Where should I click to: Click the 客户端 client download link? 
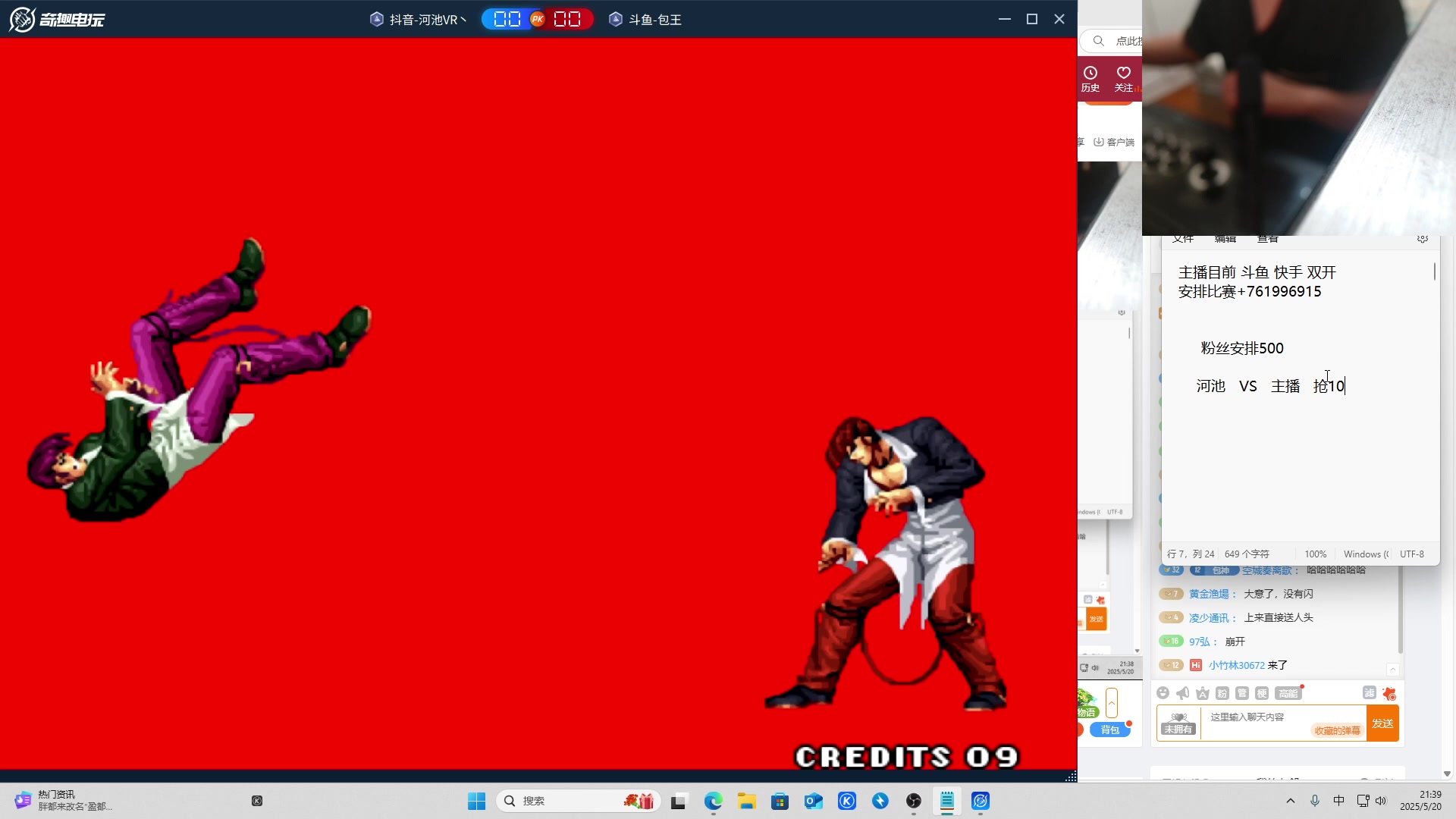pyautogui.click(x=1114, y=142)
